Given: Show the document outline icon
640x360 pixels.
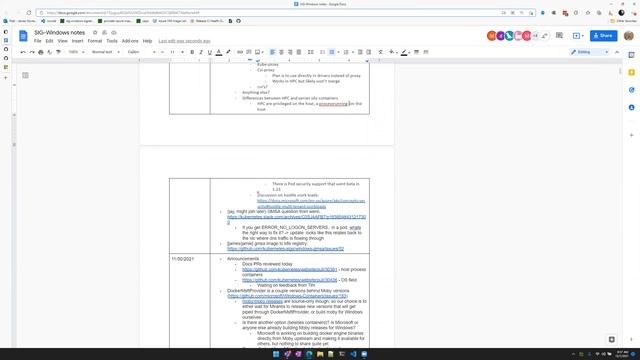Looking at the screenshot, I should [x=25, y=75].
